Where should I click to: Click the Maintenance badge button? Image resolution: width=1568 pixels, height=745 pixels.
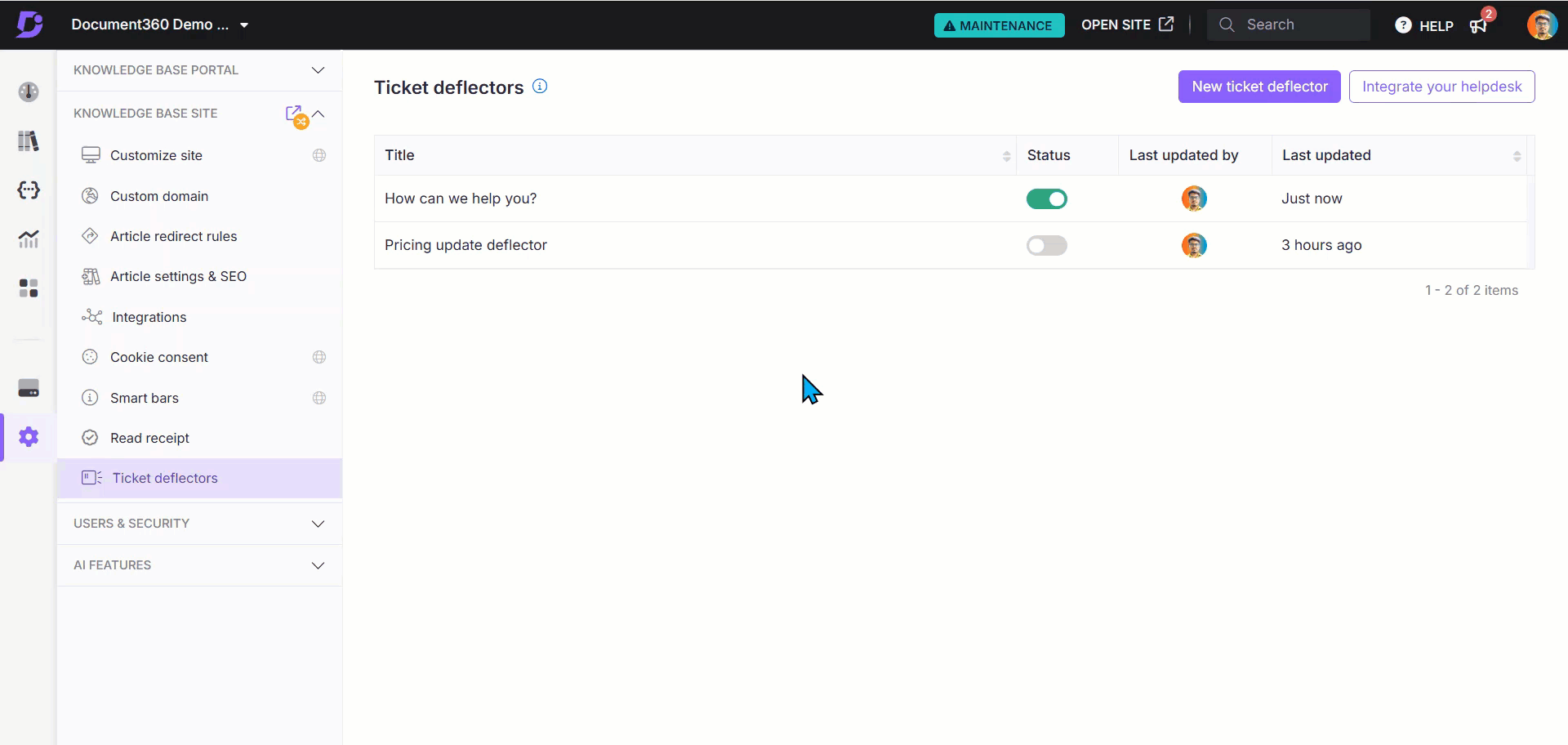[x=999, y=25]
